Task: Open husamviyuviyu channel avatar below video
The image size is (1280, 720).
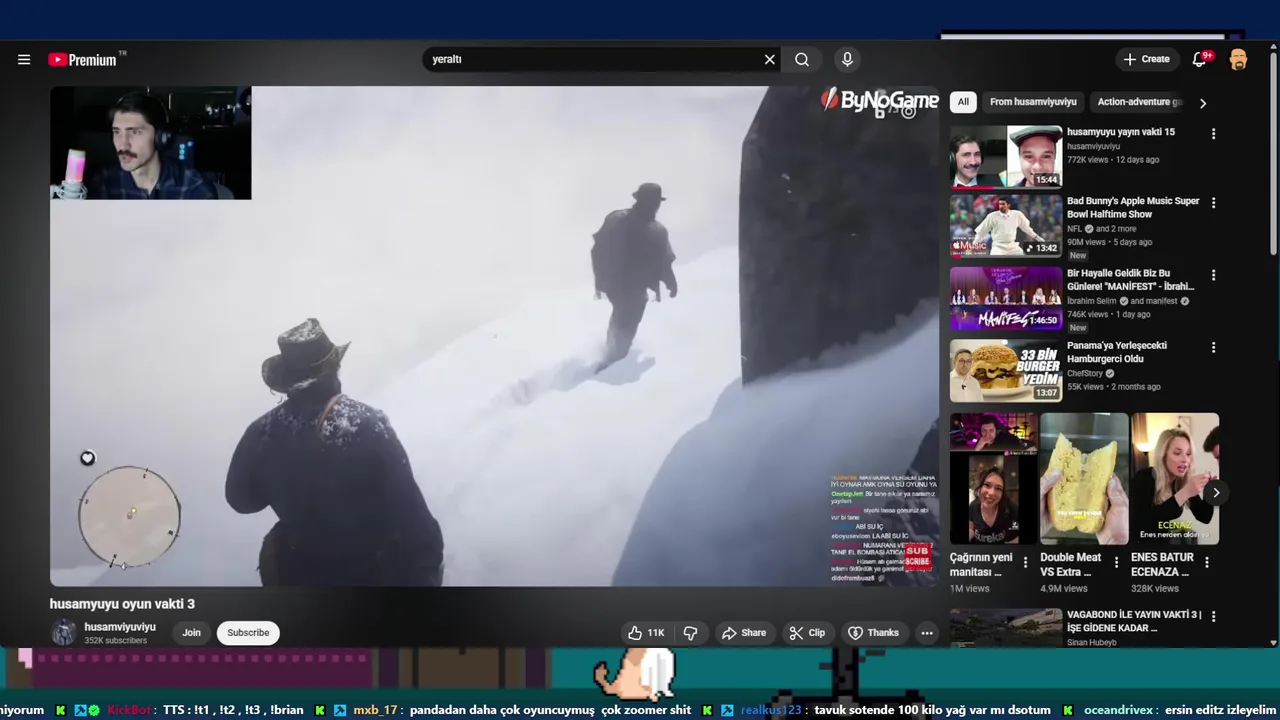Action: pos(64,632)
